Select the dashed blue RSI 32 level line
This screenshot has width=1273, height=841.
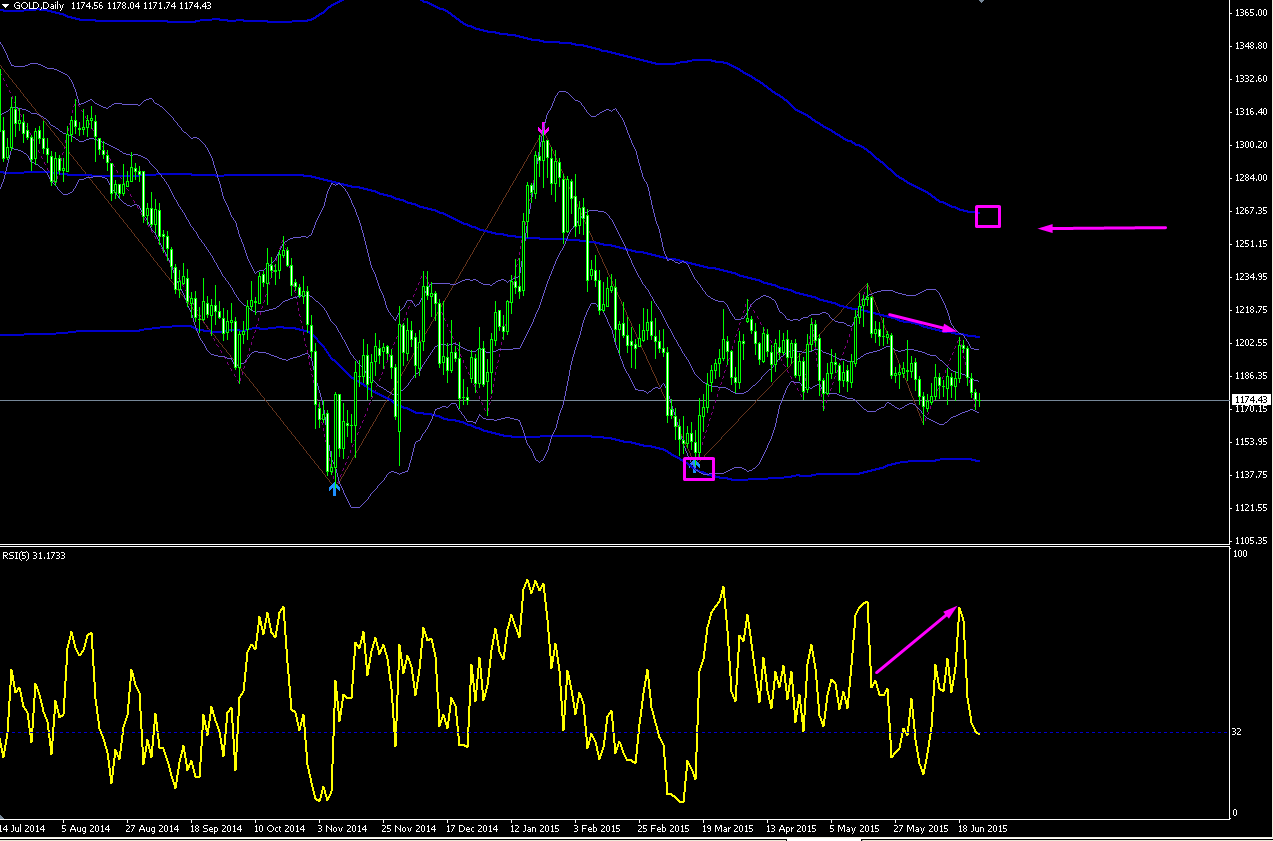pyautogui.click(x=614, y=733)
